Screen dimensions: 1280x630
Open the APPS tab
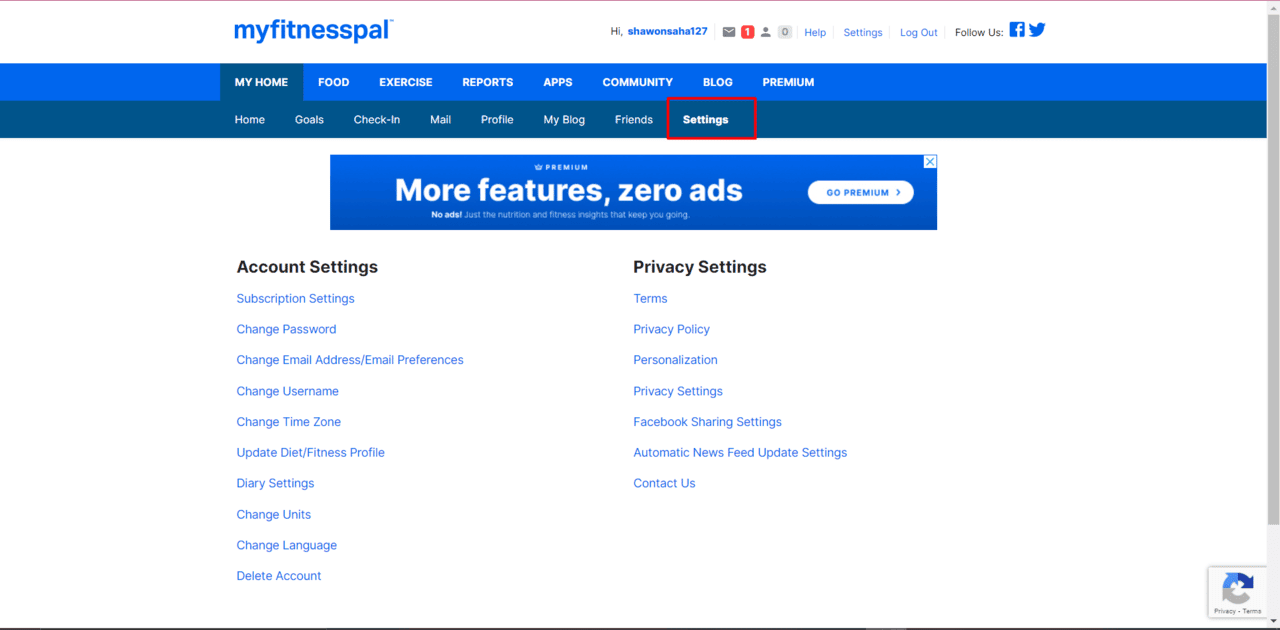pyautogui.click(x=558, y=82)
